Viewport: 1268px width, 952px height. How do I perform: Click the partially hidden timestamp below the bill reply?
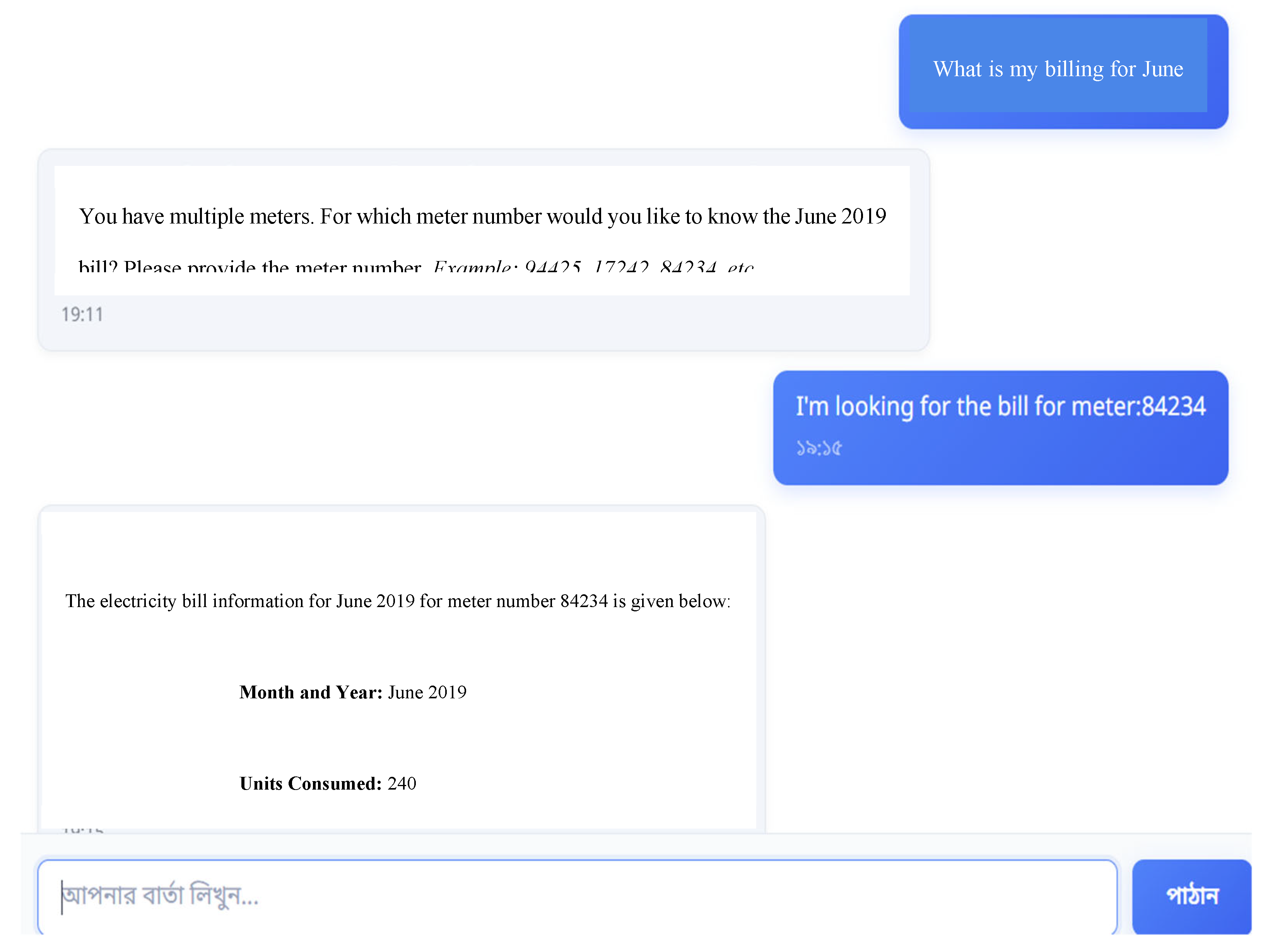coord(82,829)
